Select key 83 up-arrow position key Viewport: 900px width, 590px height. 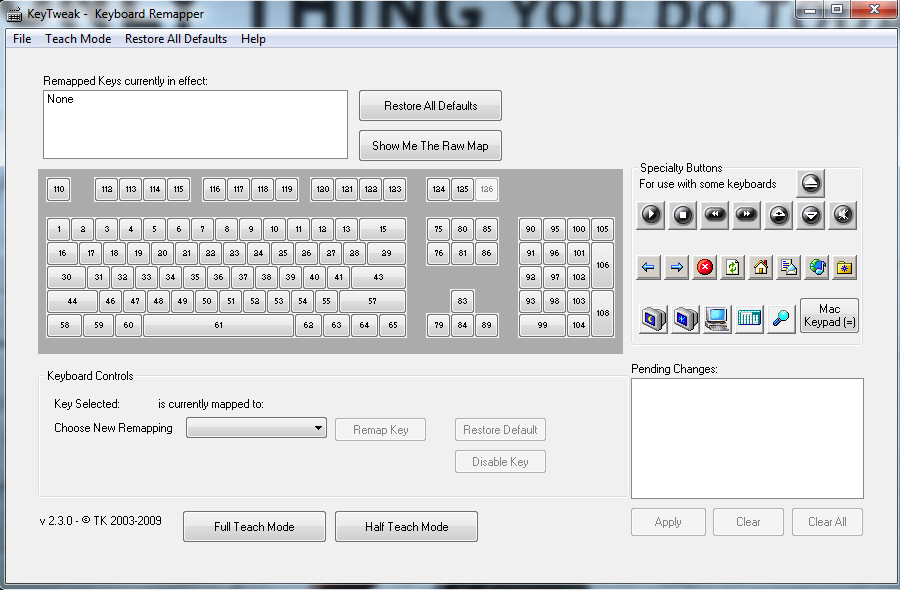pyautogui.click(x=463, y=301)
